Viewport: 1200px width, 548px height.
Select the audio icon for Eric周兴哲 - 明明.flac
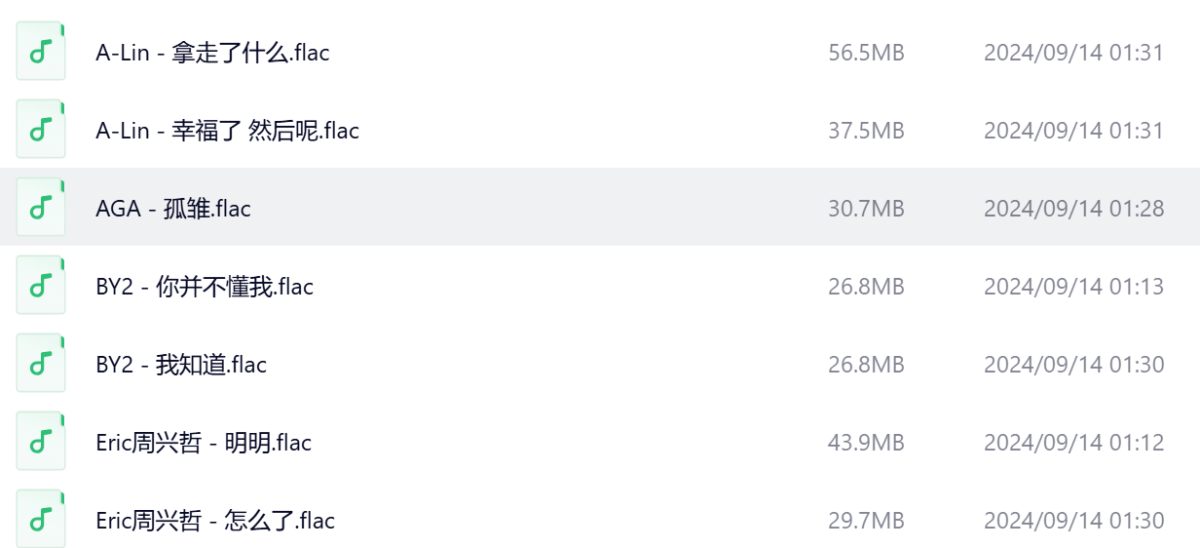41,442
